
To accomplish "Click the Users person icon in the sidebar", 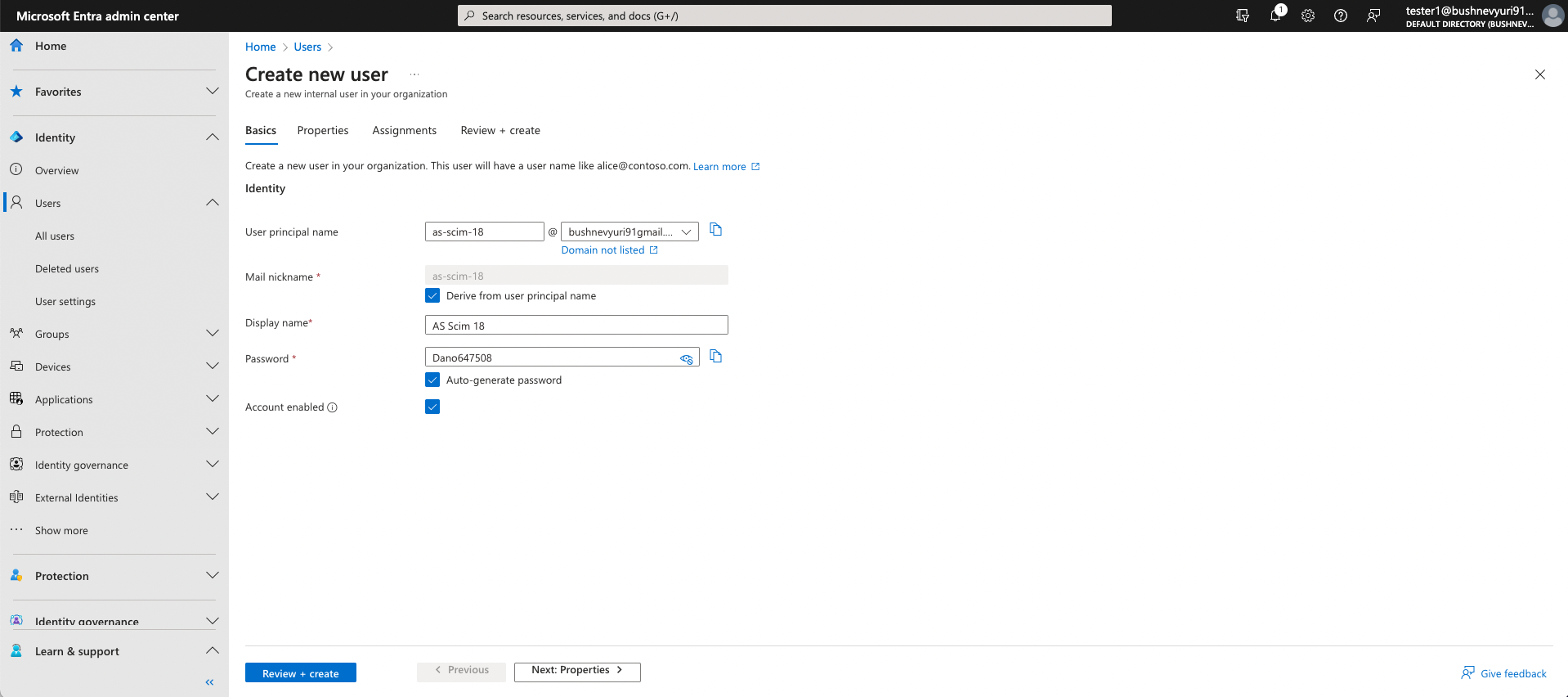I will (x=16, y=202).
